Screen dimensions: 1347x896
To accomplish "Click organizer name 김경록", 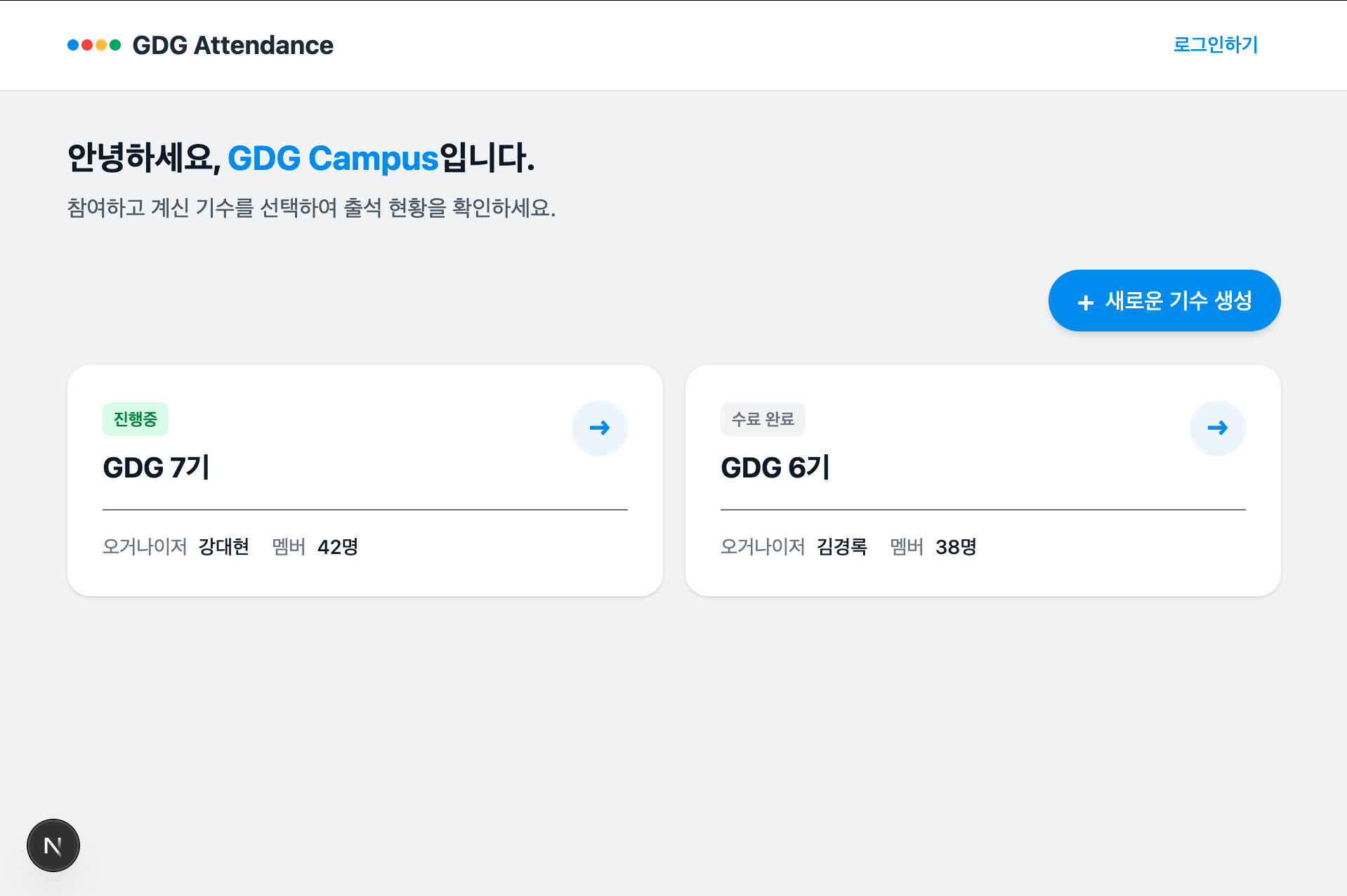I will pos(842,546).
